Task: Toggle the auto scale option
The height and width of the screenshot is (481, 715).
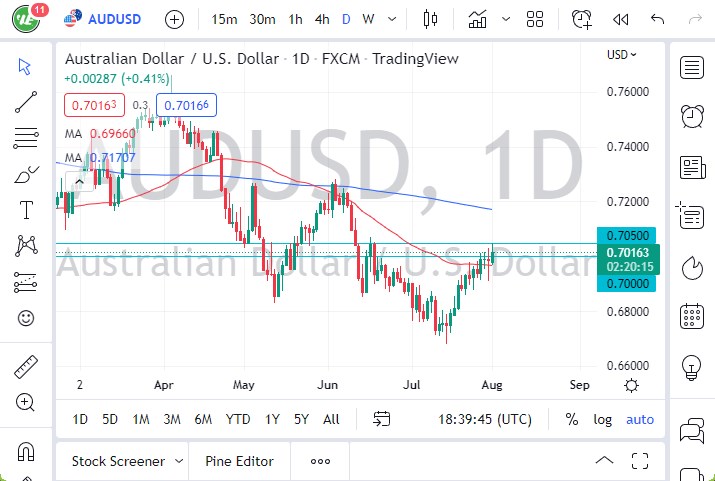Action: [640, 419]
